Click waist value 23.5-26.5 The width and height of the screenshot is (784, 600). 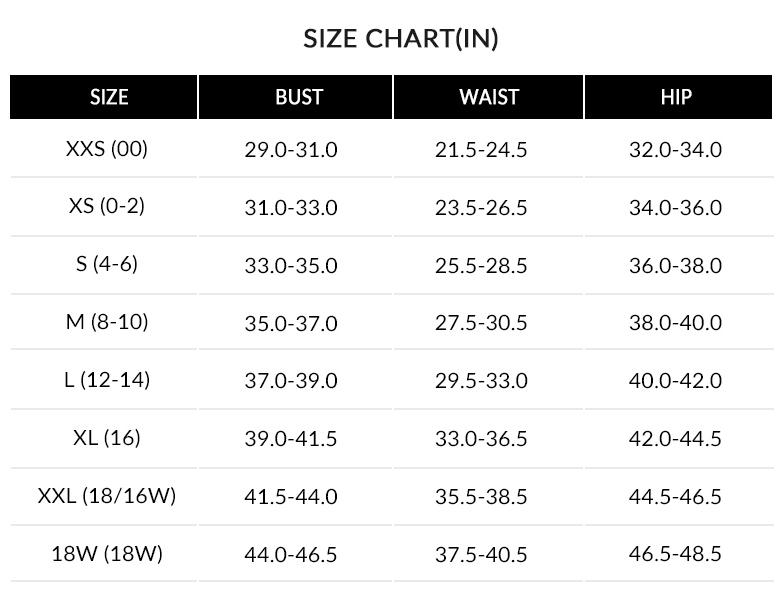(481, 207)
